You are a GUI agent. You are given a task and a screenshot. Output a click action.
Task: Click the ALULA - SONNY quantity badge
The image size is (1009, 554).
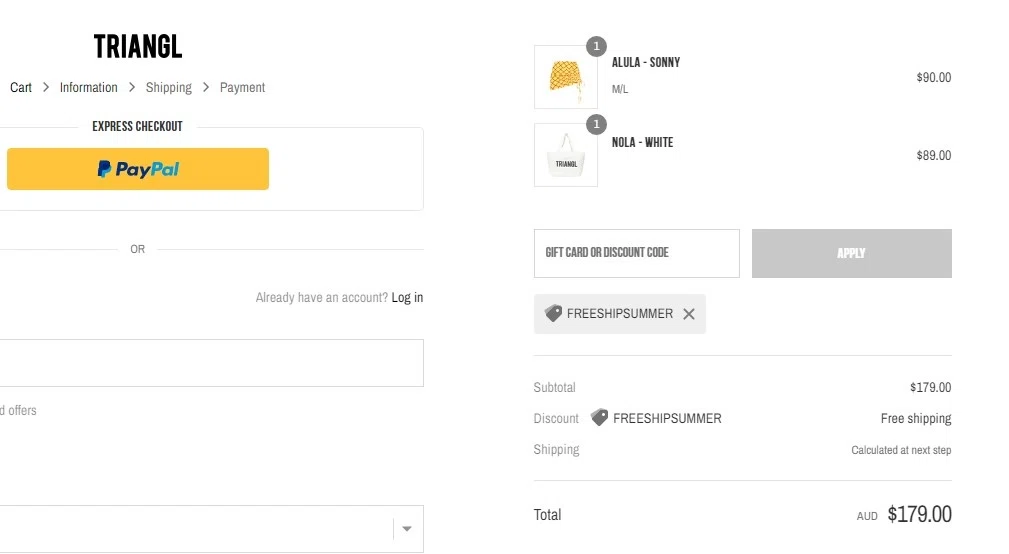[x=596, y=46]
